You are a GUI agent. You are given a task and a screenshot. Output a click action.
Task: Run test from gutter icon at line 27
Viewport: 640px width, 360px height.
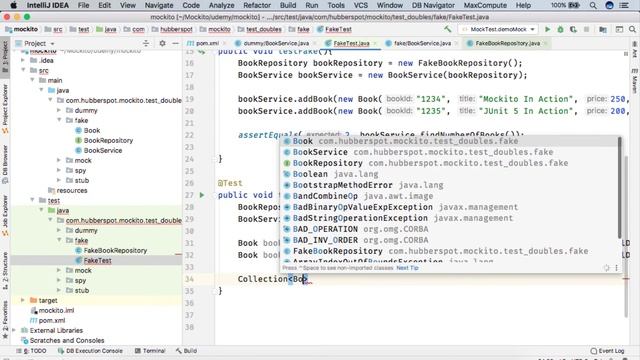click(x=202, y=195)
